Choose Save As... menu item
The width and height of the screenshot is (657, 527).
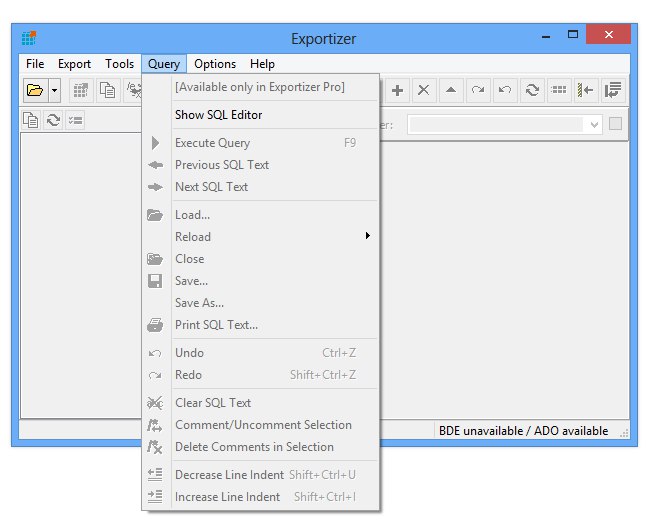(261, 303)
